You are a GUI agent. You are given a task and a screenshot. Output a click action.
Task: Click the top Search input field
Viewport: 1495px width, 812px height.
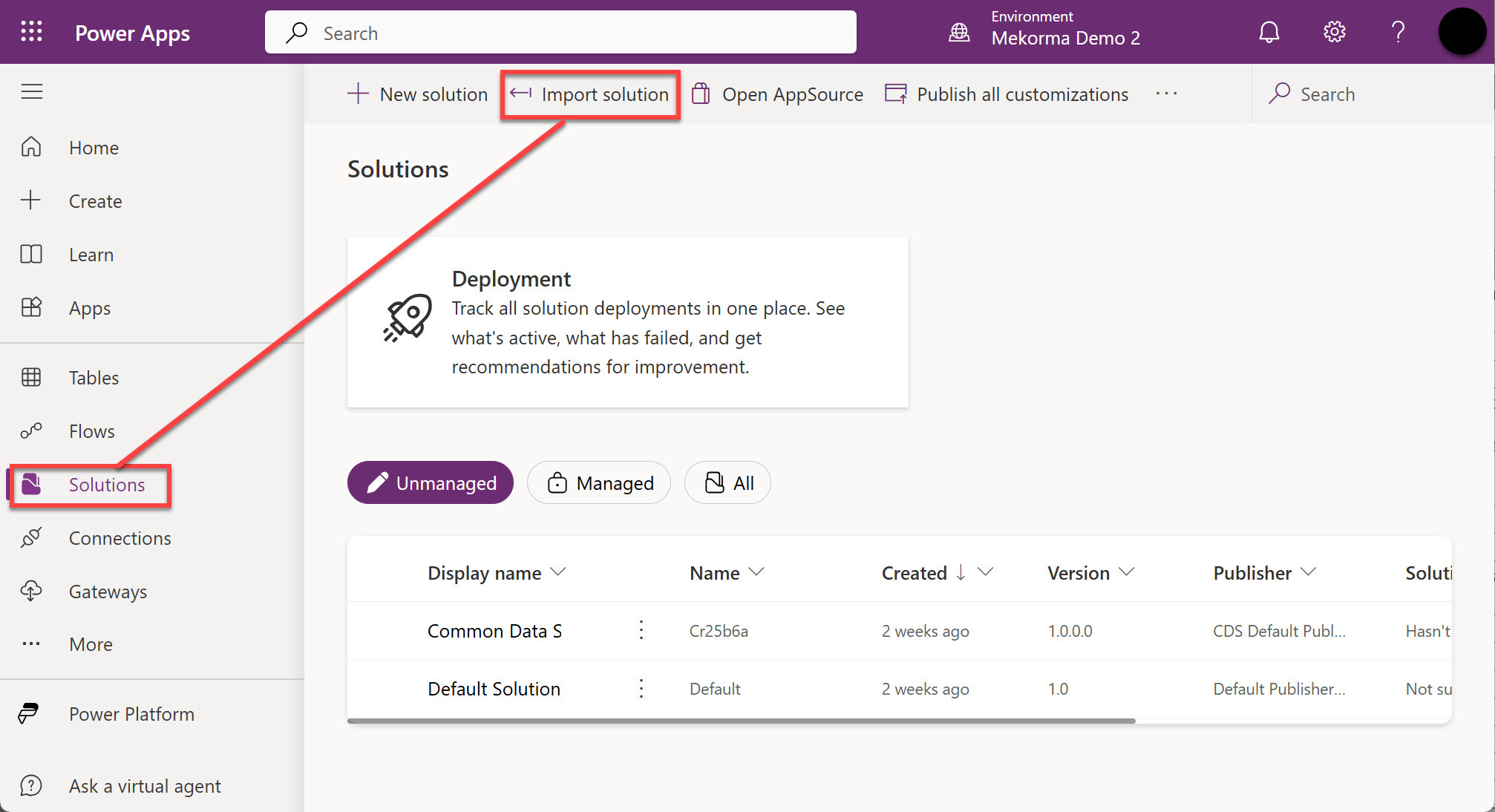click(560, 33)
